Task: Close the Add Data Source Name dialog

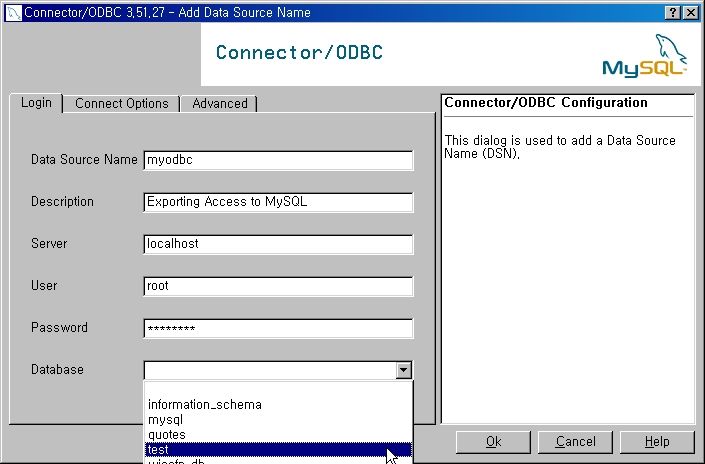Action: pos(690,13)
